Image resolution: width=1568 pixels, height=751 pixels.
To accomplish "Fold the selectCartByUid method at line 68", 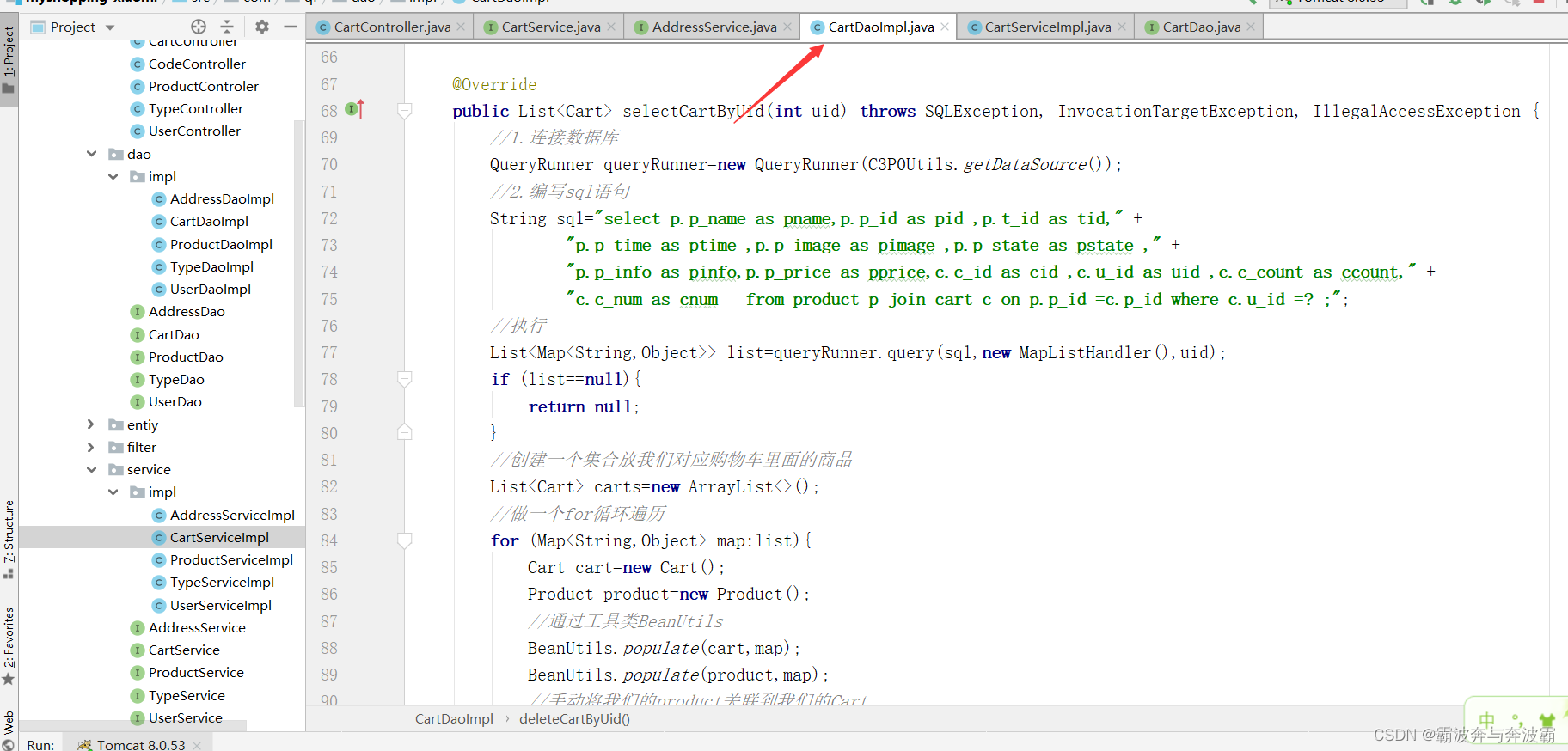I will 404,110.
